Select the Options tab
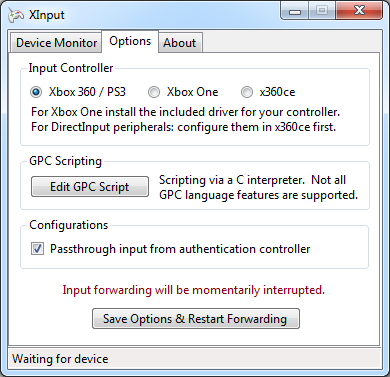The width and height of the screenshot is (390, 377). tap(130, 41)
